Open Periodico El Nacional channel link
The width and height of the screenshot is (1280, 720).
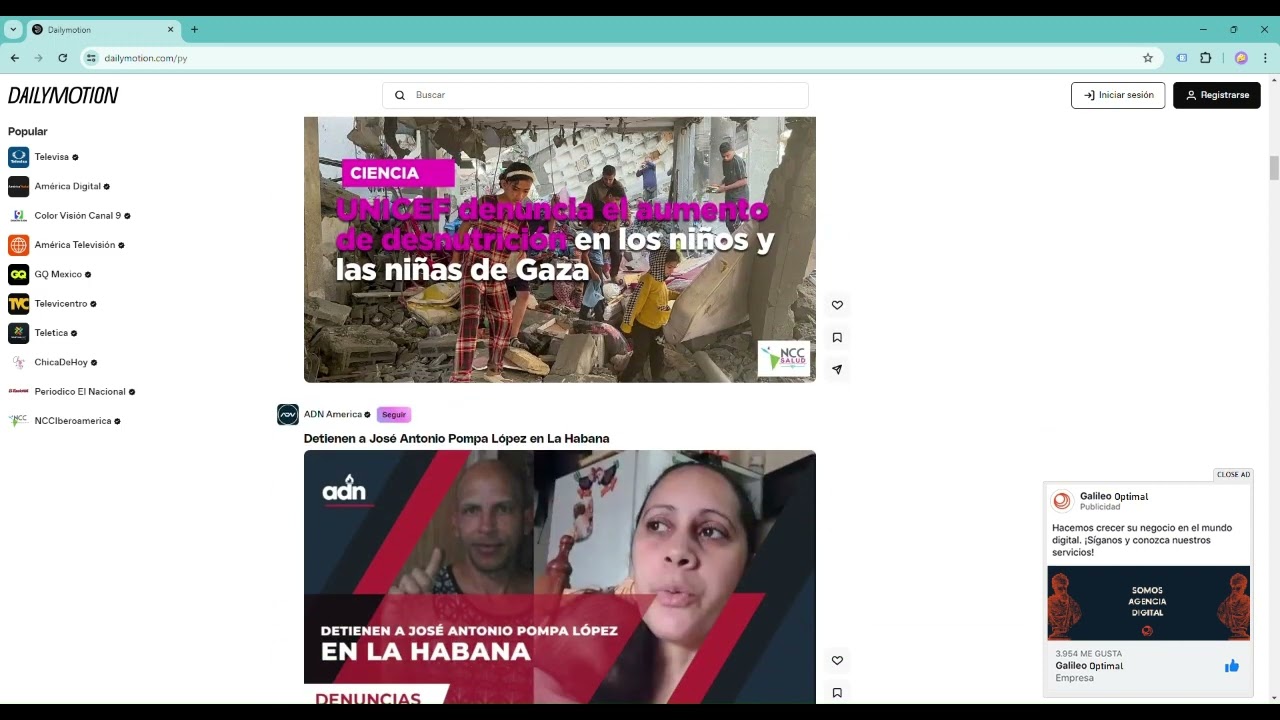pos(80,391)
